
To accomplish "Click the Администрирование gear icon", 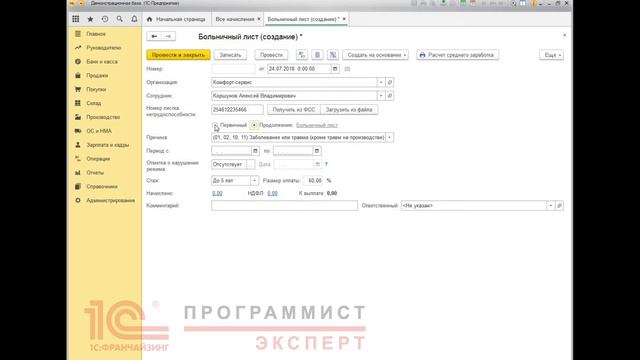I will coord(78,200).
